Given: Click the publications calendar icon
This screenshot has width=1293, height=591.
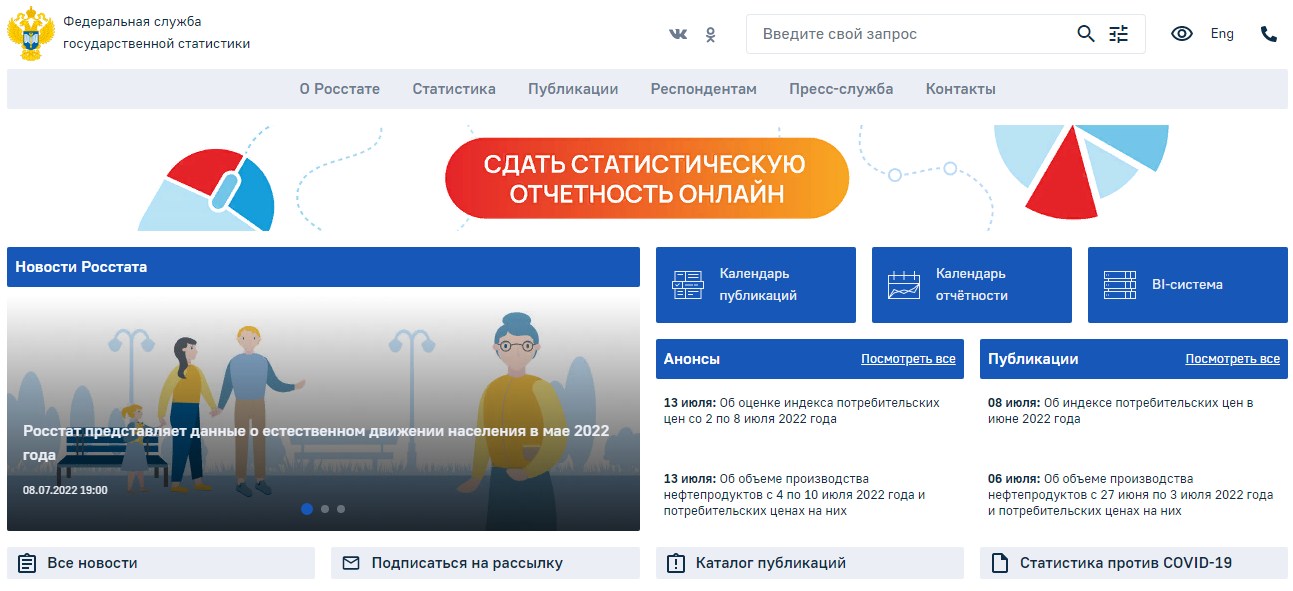Looking at the screenshot, I should [x=688, y=285].
